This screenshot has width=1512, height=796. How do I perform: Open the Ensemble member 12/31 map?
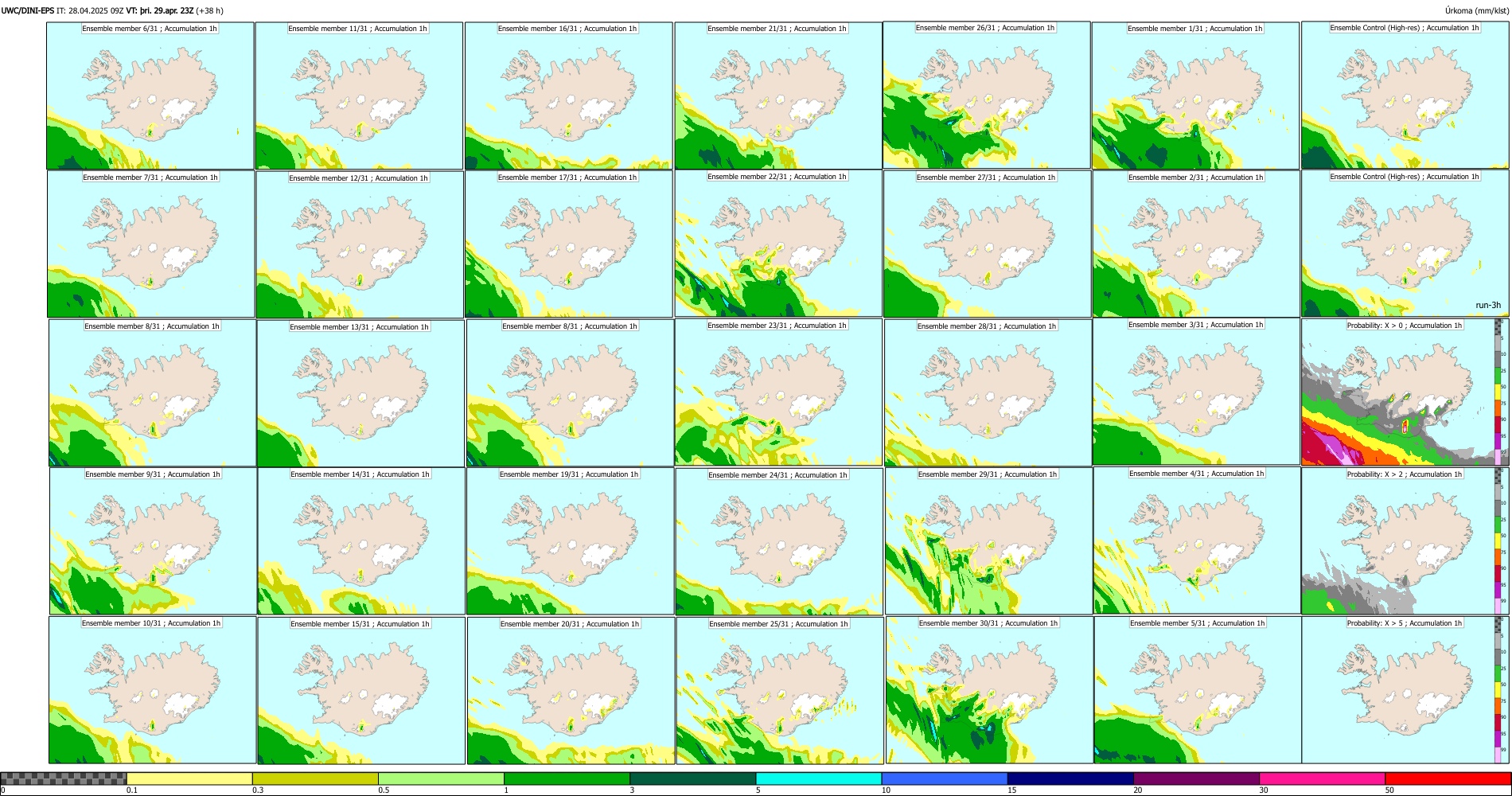click(360, 245)
